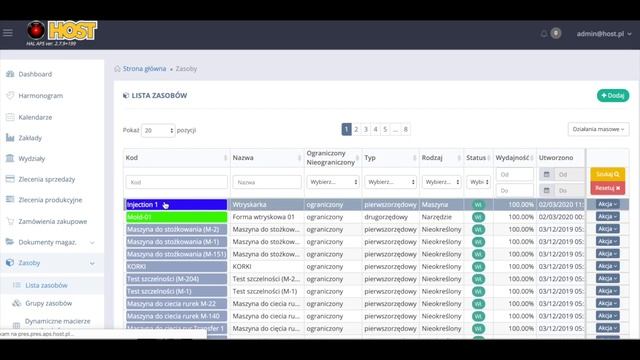Open Akcja menu for Injection 1
Viewport: 640px width, 360px height.
point(607,204)
